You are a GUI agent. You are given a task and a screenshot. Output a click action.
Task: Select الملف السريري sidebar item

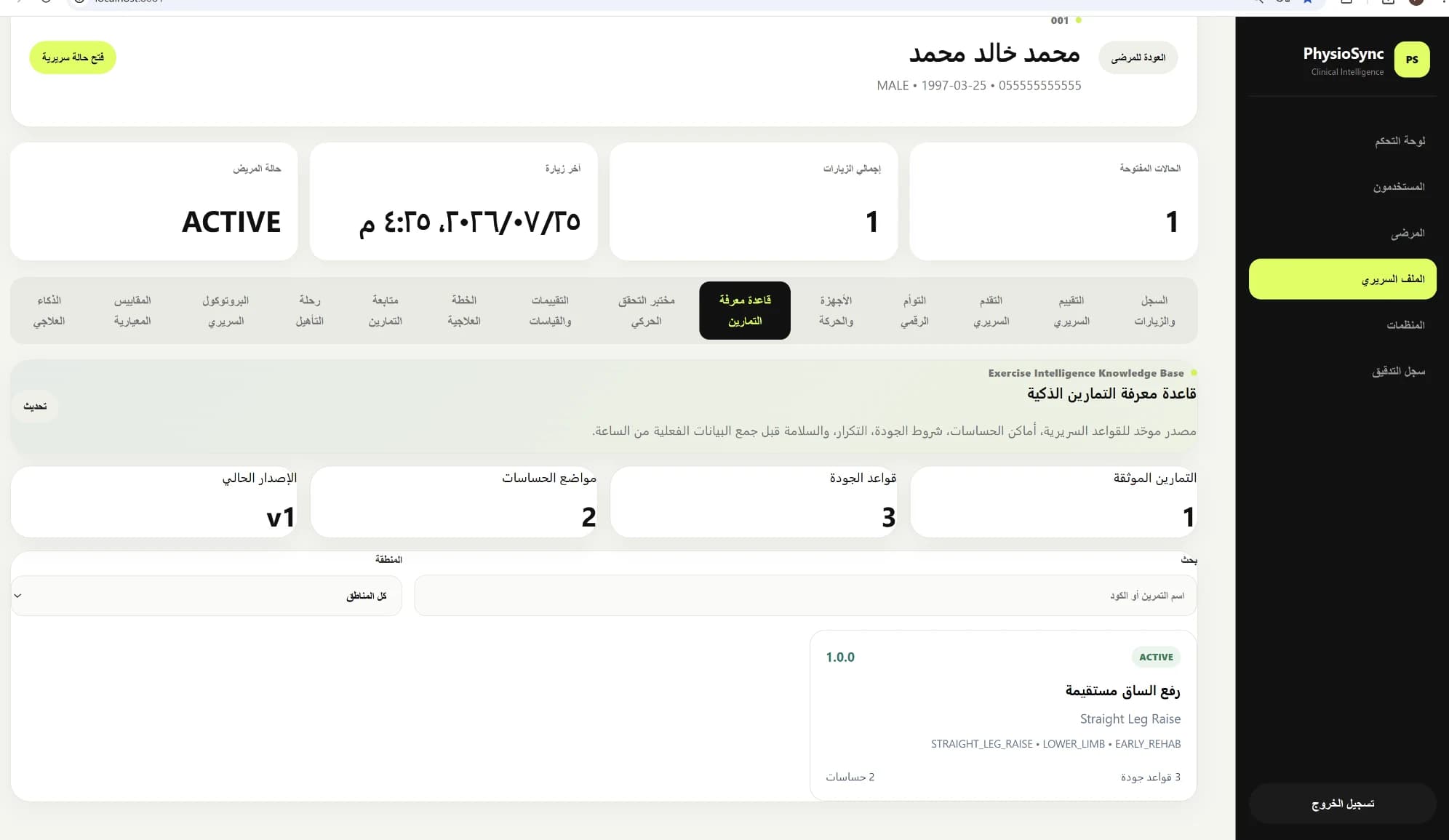(1342, 279)
